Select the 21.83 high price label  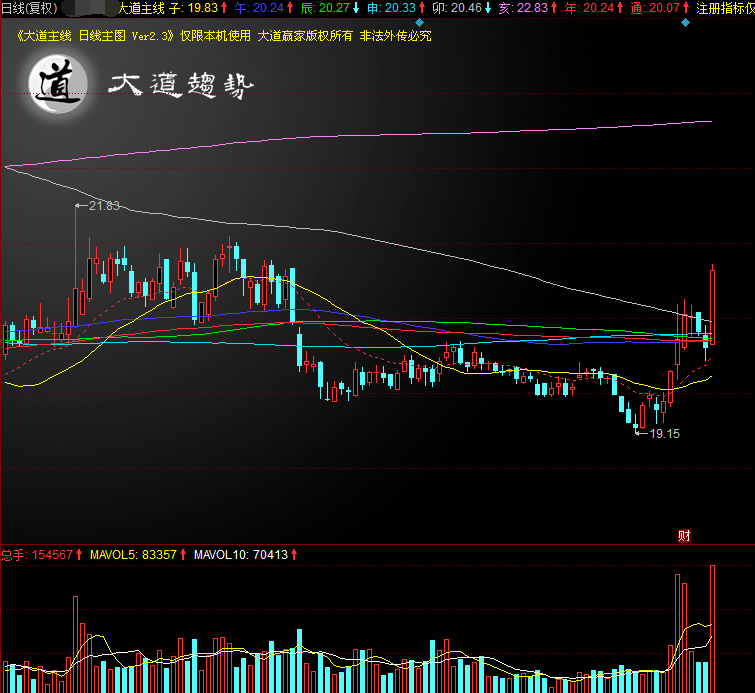103,206
